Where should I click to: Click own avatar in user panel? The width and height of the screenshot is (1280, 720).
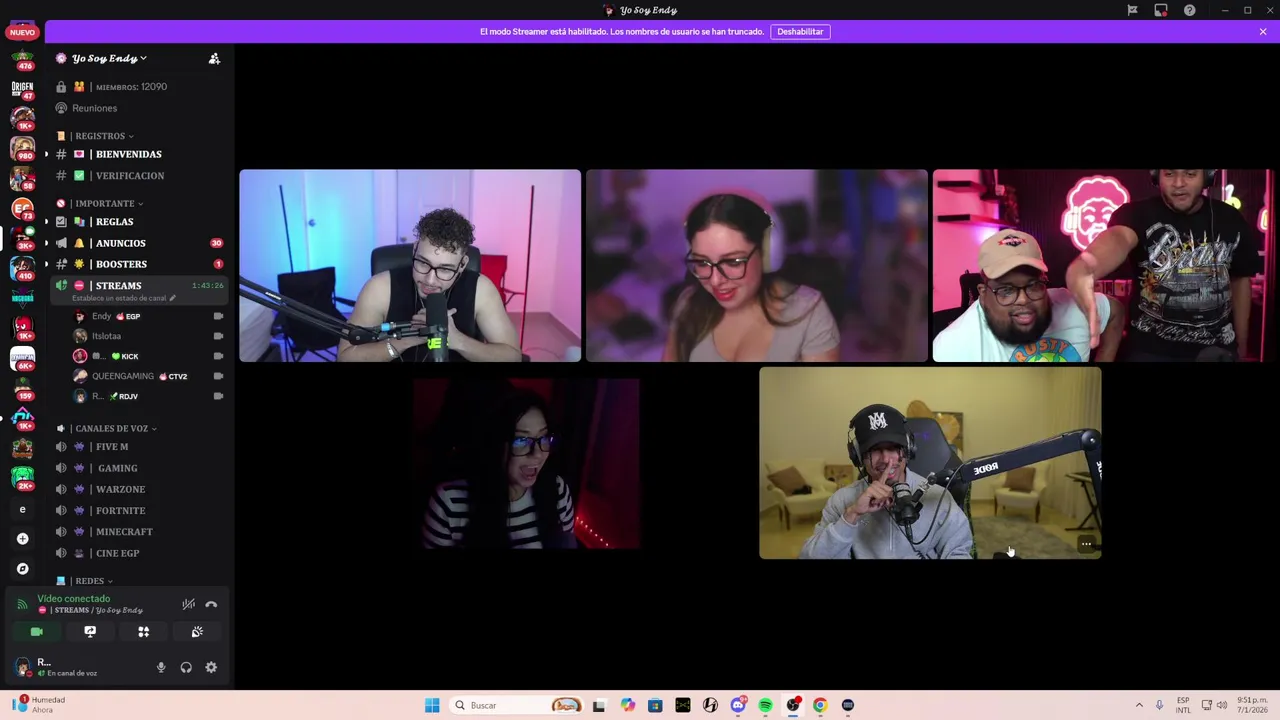pyautogui.click(x=22, y=668)
